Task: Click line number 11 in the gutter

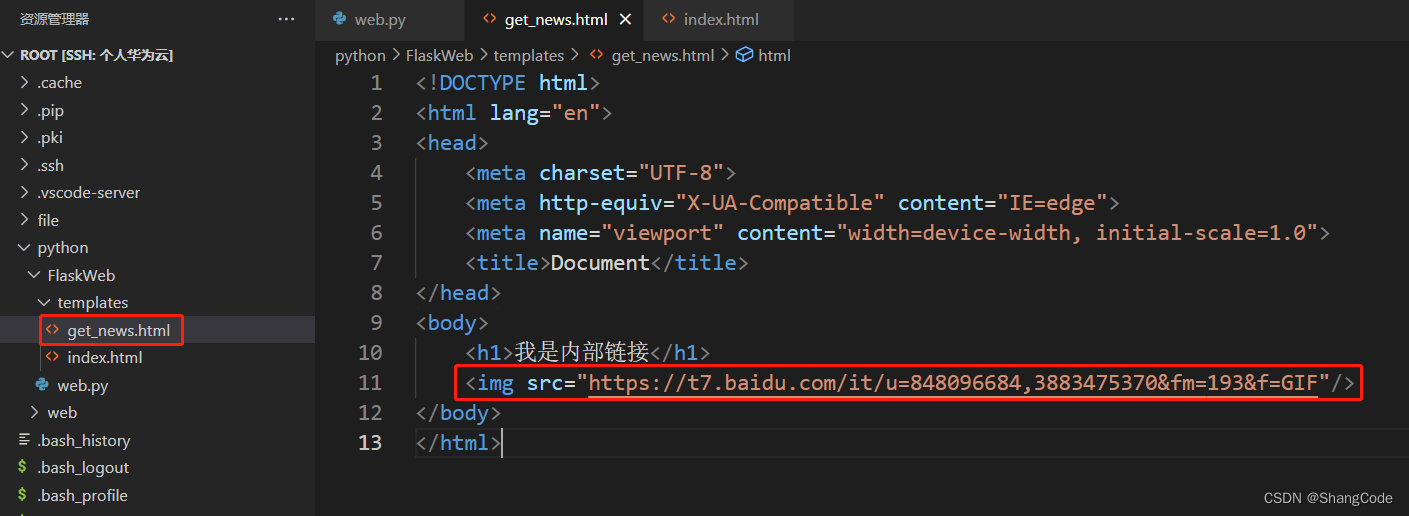Action: coord(370,382)
